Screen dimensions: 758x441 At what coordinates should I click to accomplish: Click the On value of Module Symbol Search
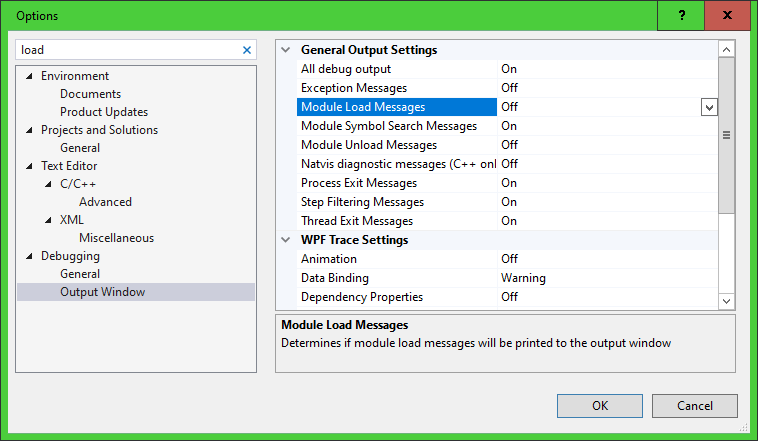[x=509, y=126]
